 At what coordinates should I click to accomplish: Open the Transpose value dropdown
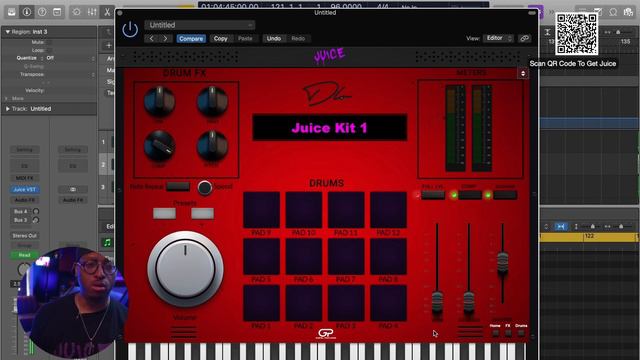(69, 74)
